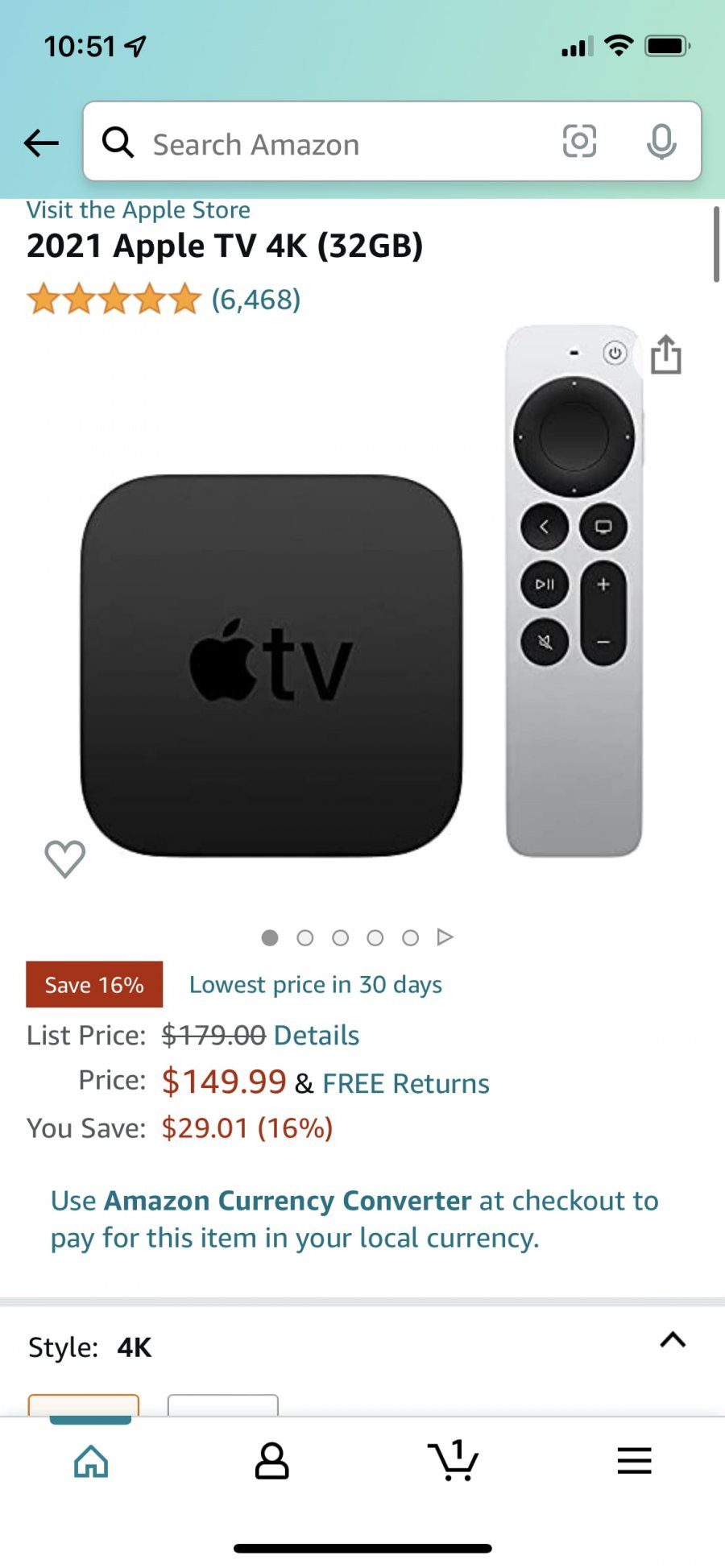Open the hamburger menu icon
Screen dimensions: 725x1568
(x=635, y=1461)
